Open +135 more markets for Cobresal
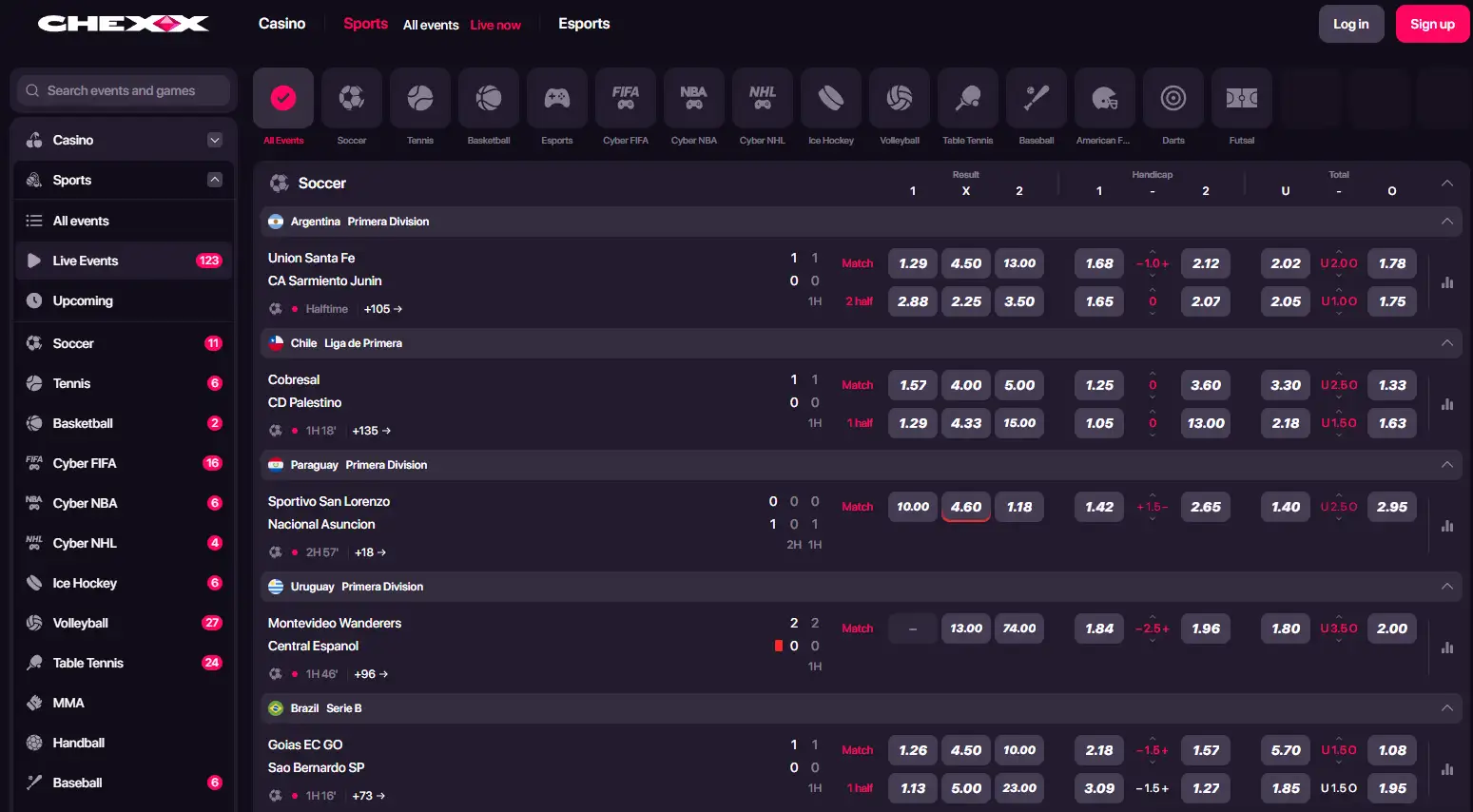This screenshot has width=1473, height=812. 372,431
